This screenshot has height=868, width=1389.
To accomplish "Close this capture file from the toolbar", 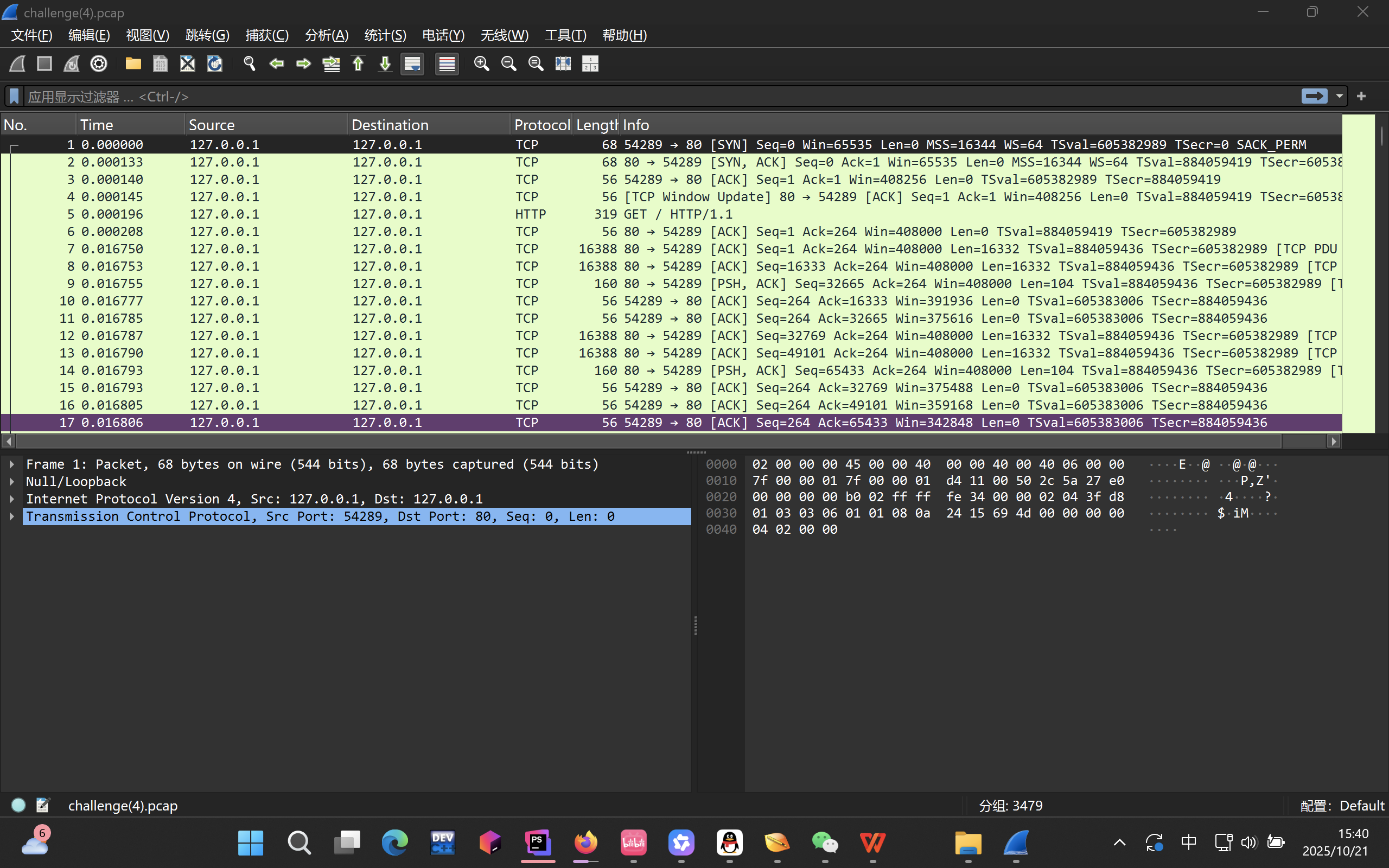I will pos(188,63).
